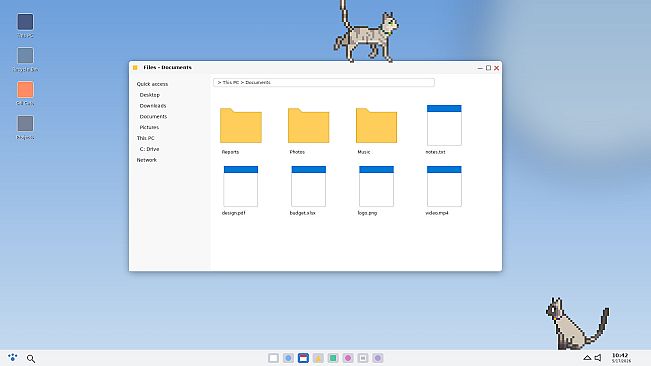The width and height of the screenshot is (651, 366).
Task: Open the paw start menu icon
Action: 12,357
